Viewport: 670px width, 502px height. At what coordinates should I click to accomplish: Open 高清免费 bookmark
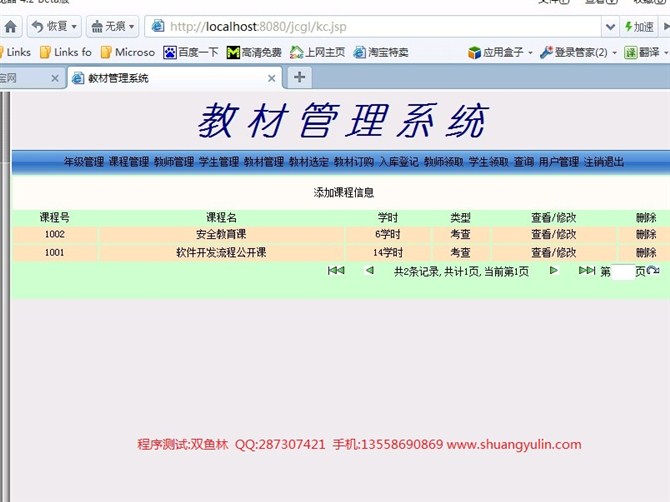point(254,52)
